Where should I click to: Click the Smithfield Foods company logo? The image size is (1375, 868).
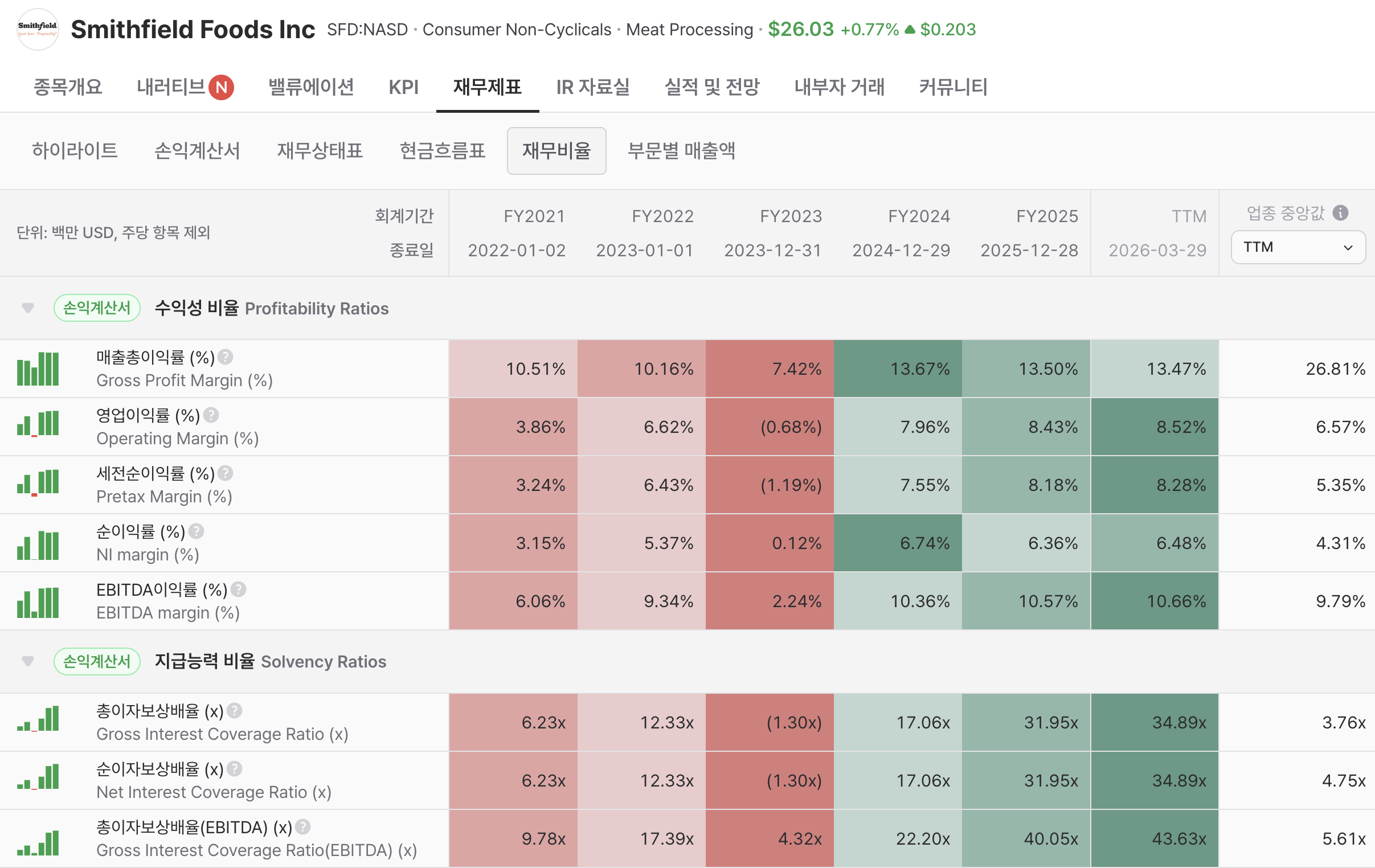(x=38, y=29)
